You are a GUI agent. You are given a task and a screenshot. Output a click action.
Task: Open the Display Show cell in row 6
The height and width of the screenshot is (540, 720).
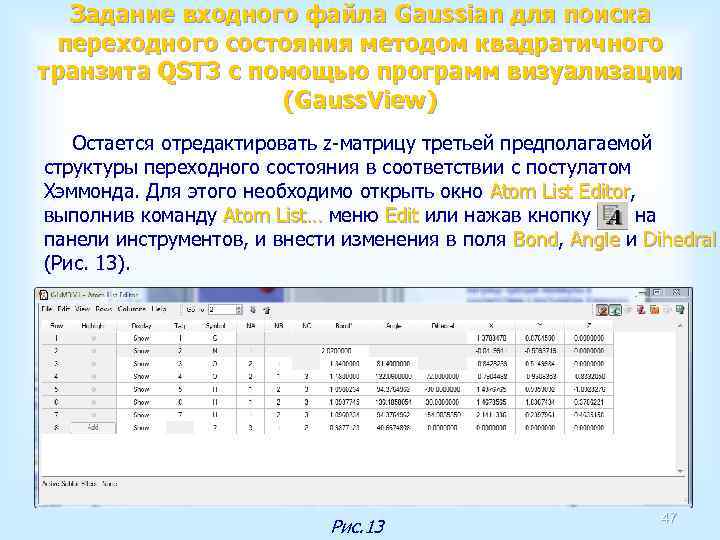141,402
